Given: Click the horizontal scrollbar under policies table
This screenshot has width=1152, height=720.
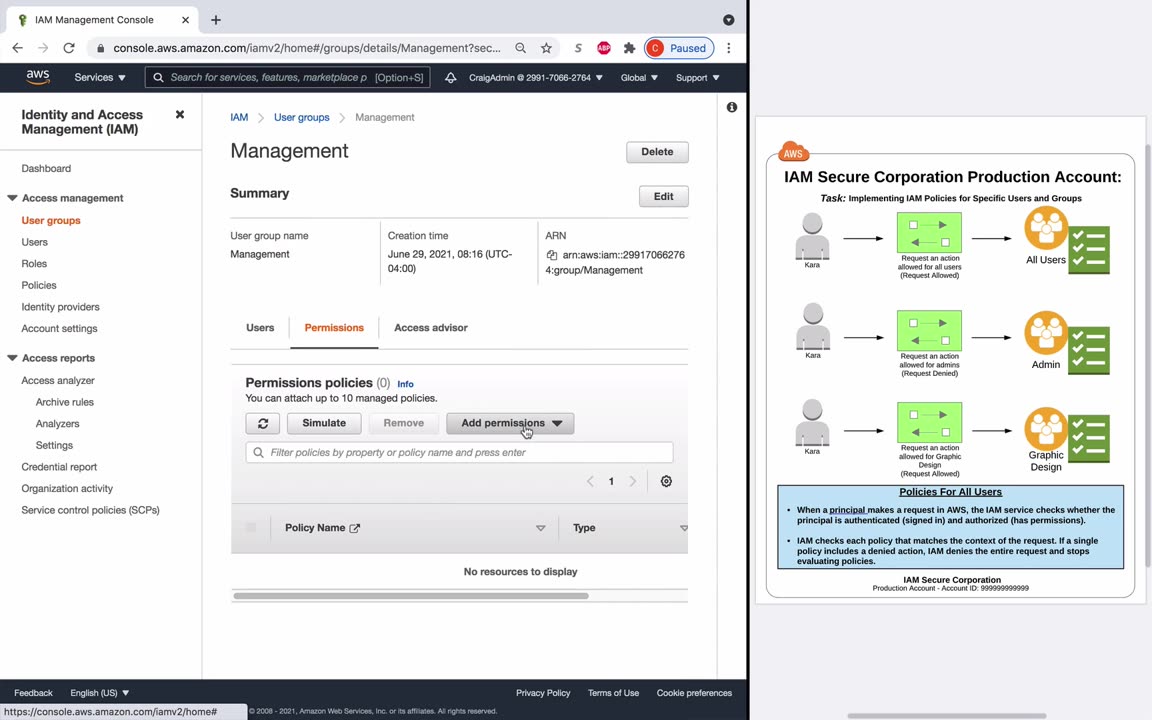Looking at the screenshot, I should coord(410,596).
